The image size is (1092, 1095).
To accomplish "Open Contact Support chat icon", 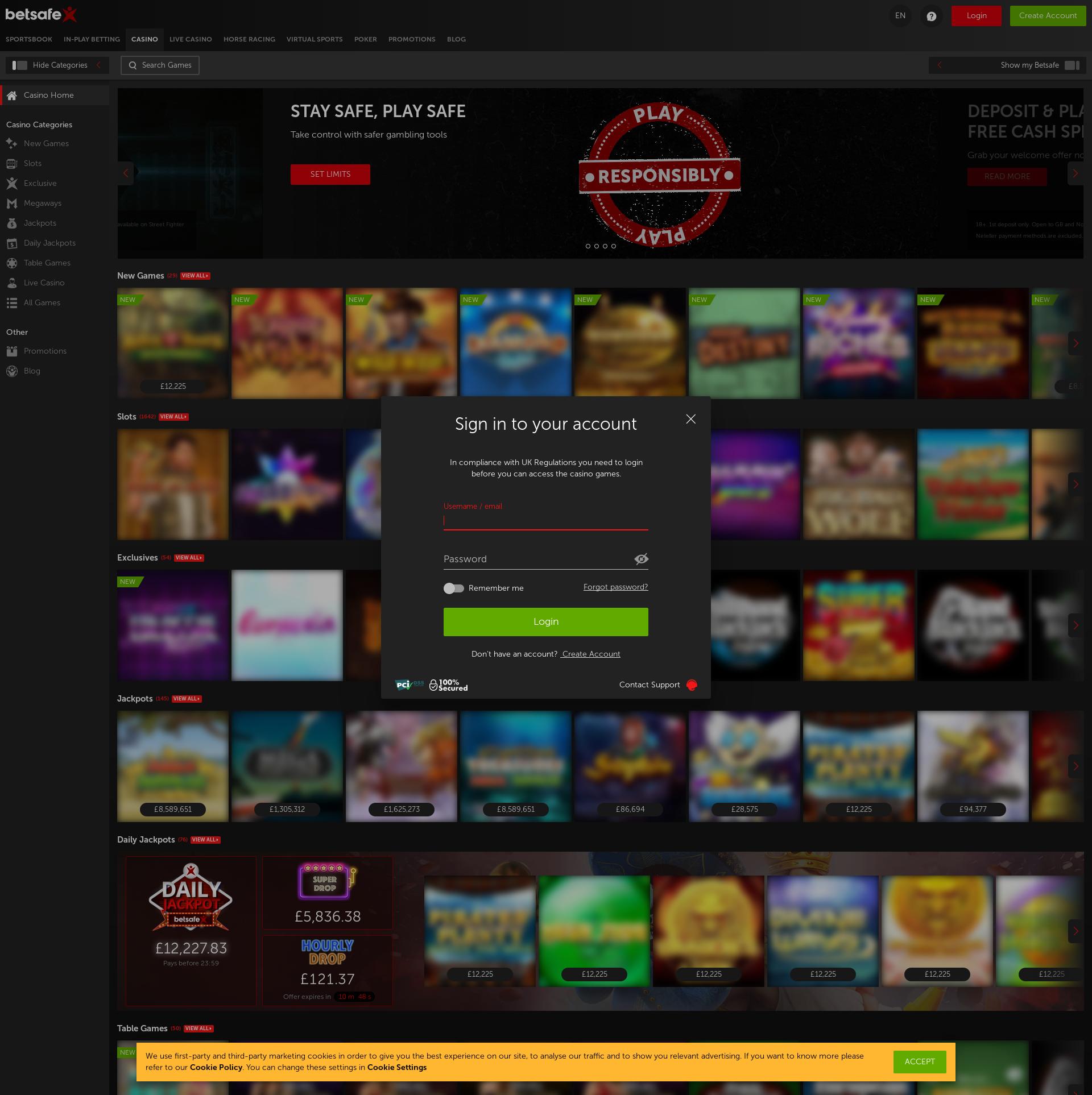I will [692, 685].
